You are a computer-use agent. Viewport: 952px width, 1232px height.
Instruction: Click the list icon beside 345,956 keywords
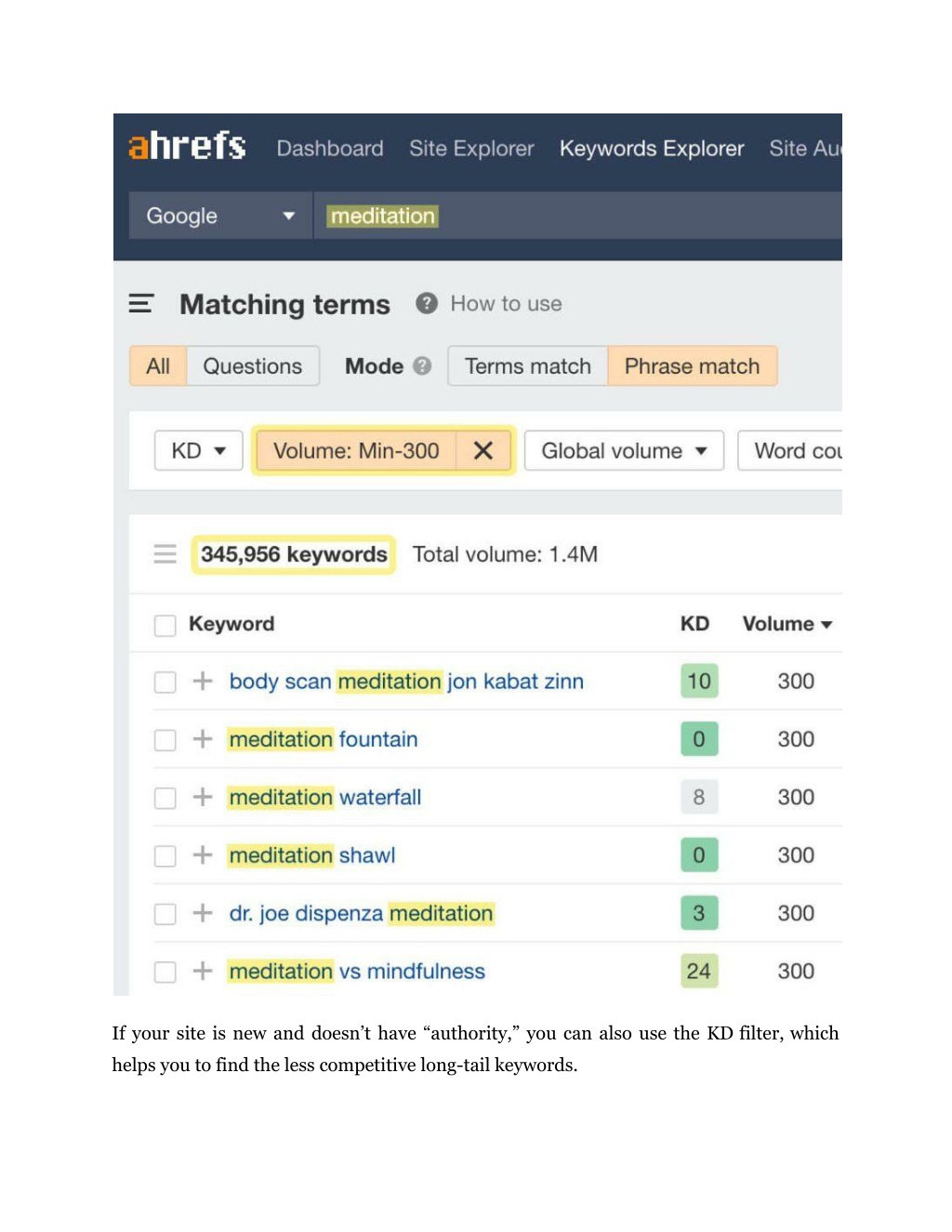click(165, 554)
